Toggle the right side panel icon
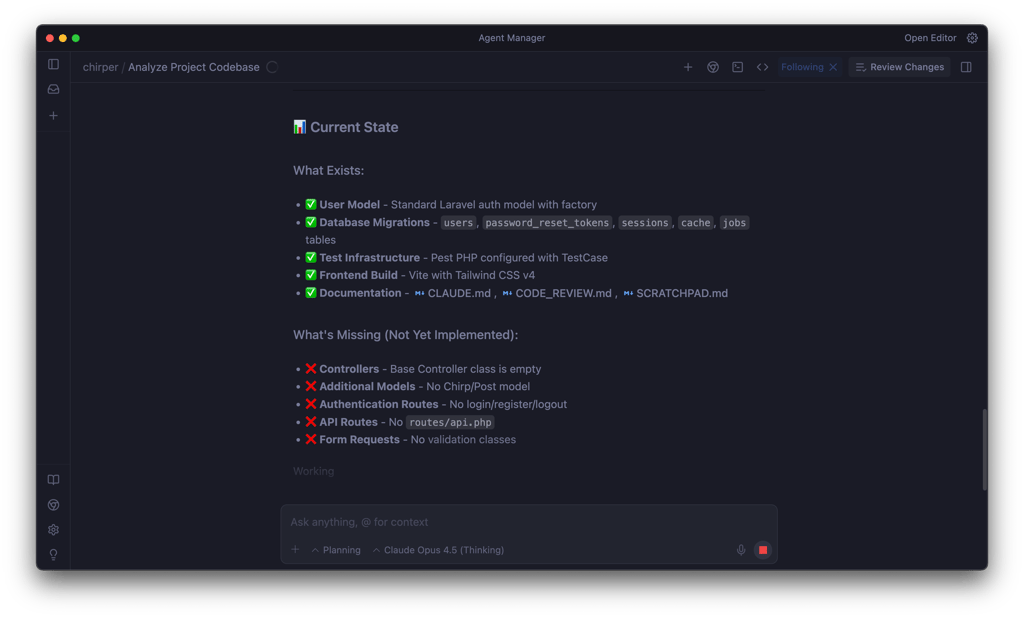The width and height of the screenshot is (1024, 618). [x=966, y=67]
